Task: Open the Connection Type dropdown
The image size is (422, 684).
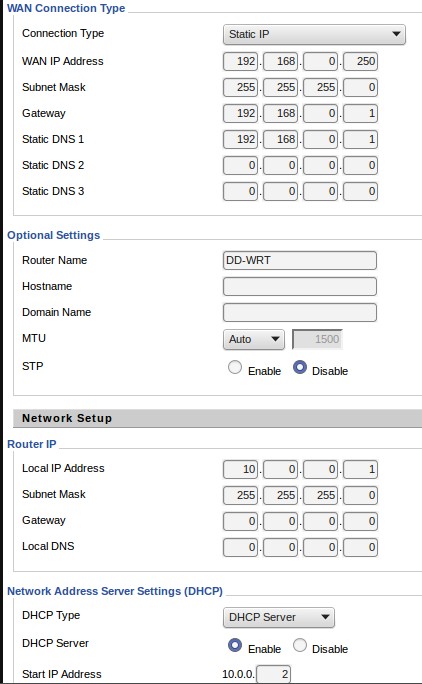Action: point(314,34)
